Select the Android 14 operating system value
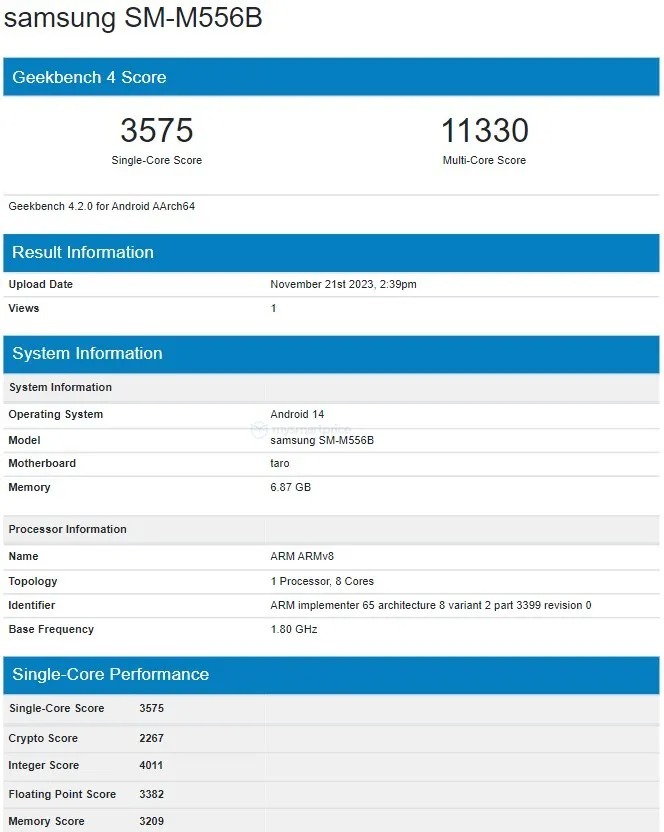The image size is (664, 832). pos(297,414)
